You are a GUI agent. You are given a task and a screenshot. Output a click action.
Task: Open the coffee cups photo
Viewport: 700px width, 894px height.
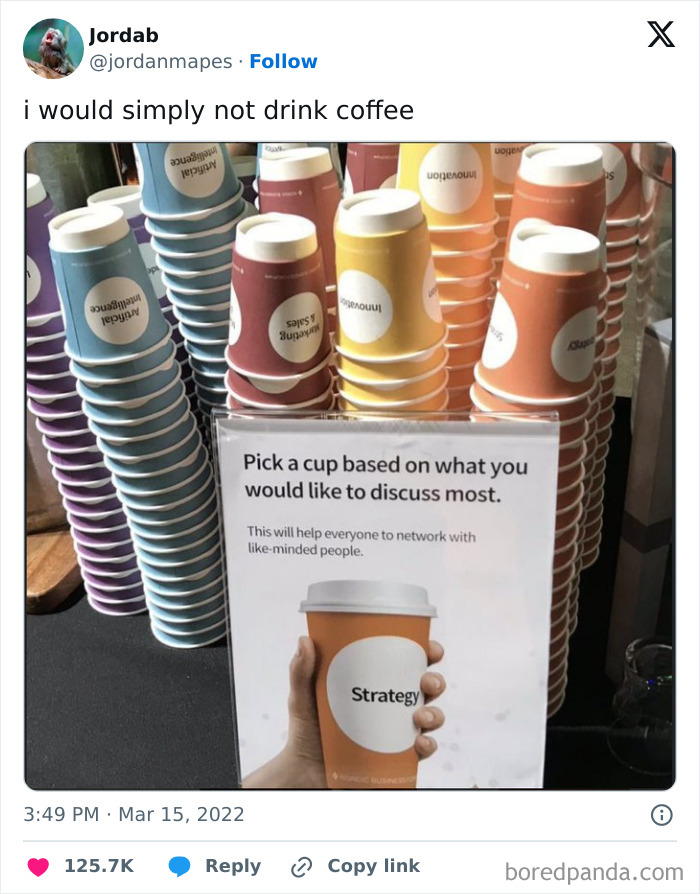pos(350,466)
